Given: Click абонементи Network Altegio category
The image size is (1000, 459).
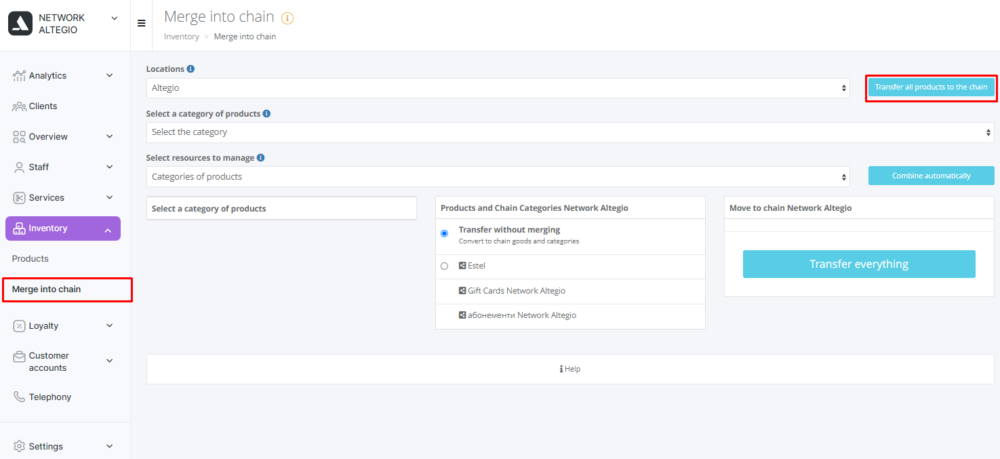Looking at the screenshot, I should pos(522,315).
